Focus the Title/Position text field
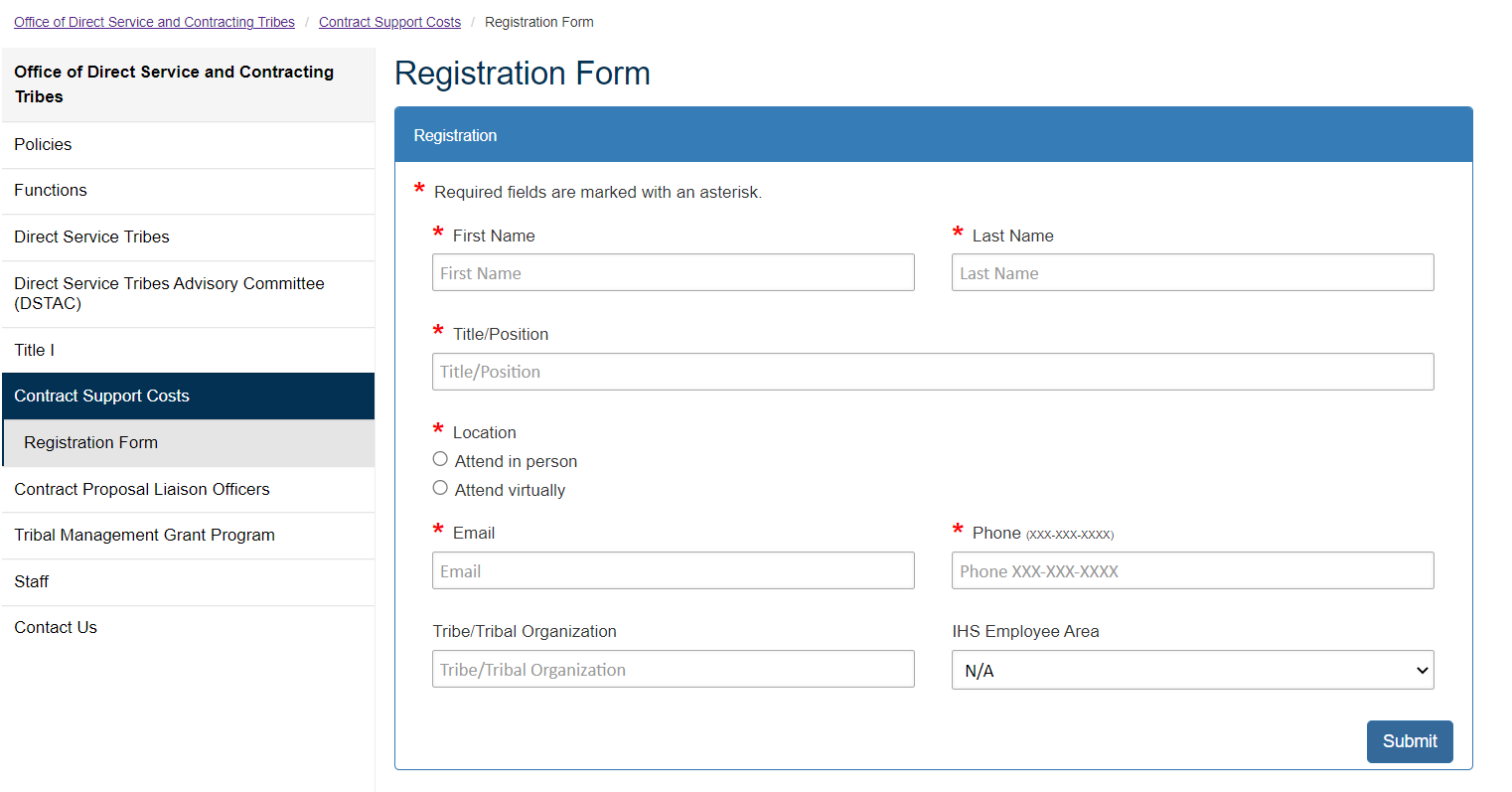The width and height of the screenshot is (1512, 792). [932, 372]
